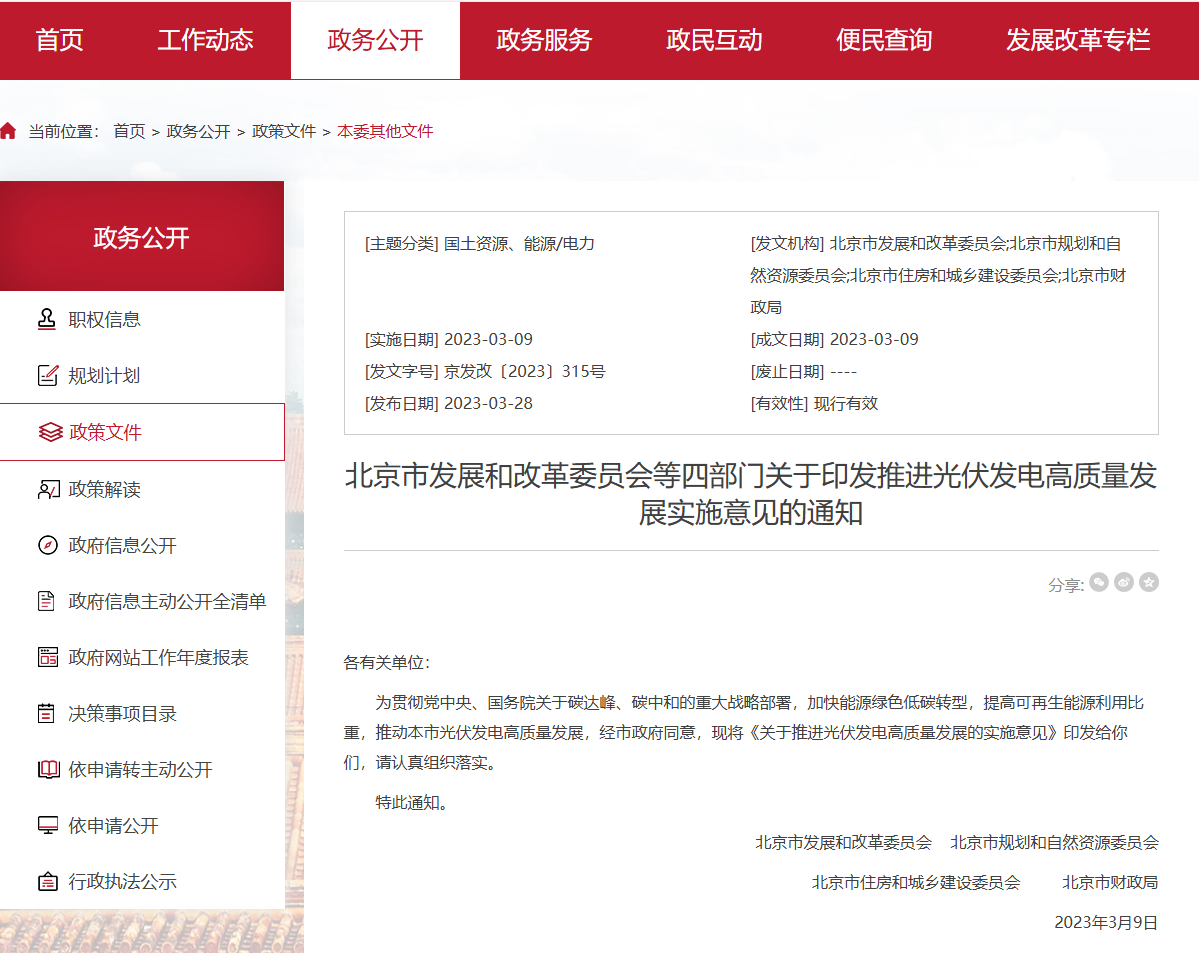The image size is (1199, 953).
Task: Select 政策解读 in the sidebar
Action: pyautogui.click(x=104, y=489)
